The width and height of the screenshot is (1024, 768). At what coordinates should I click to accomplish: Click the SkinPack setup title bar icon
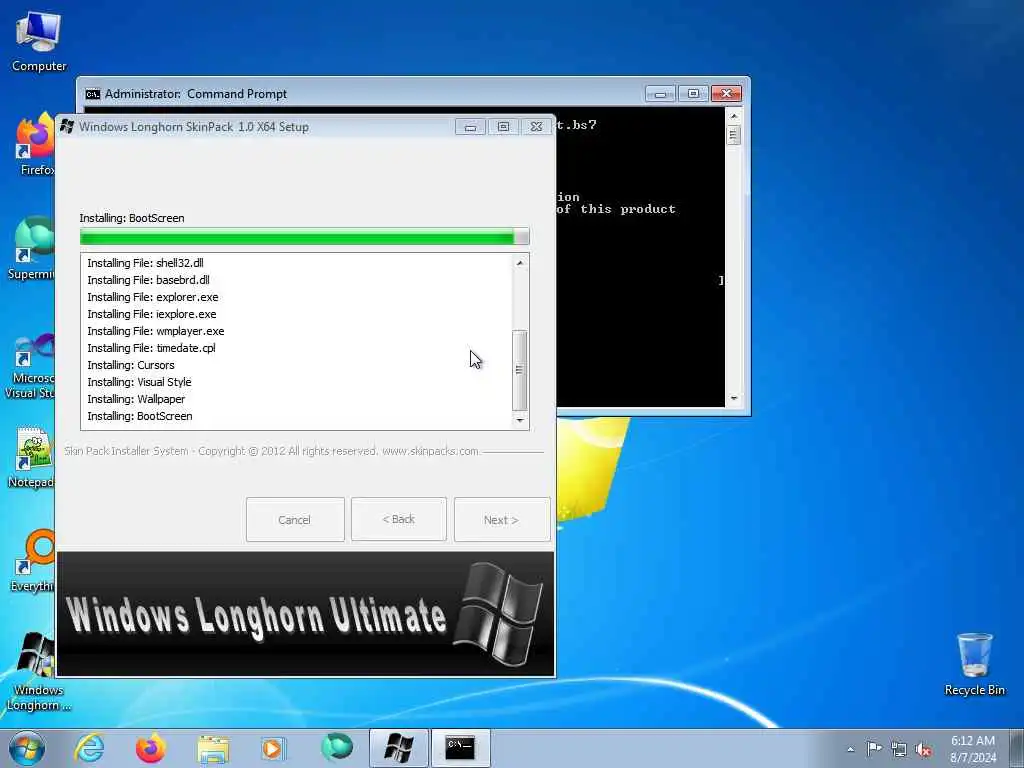pos(67,127)
